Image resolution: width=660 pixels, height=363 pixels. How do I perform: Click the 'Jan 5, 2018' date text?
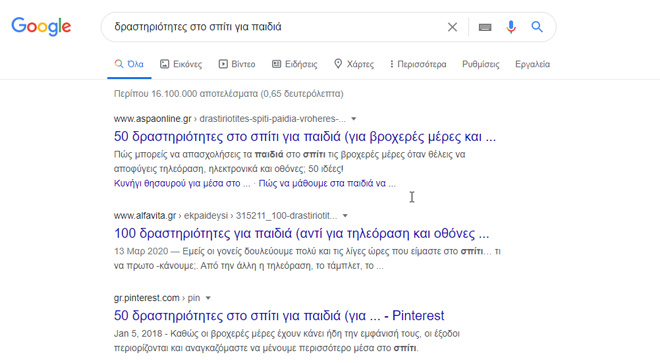138,334
